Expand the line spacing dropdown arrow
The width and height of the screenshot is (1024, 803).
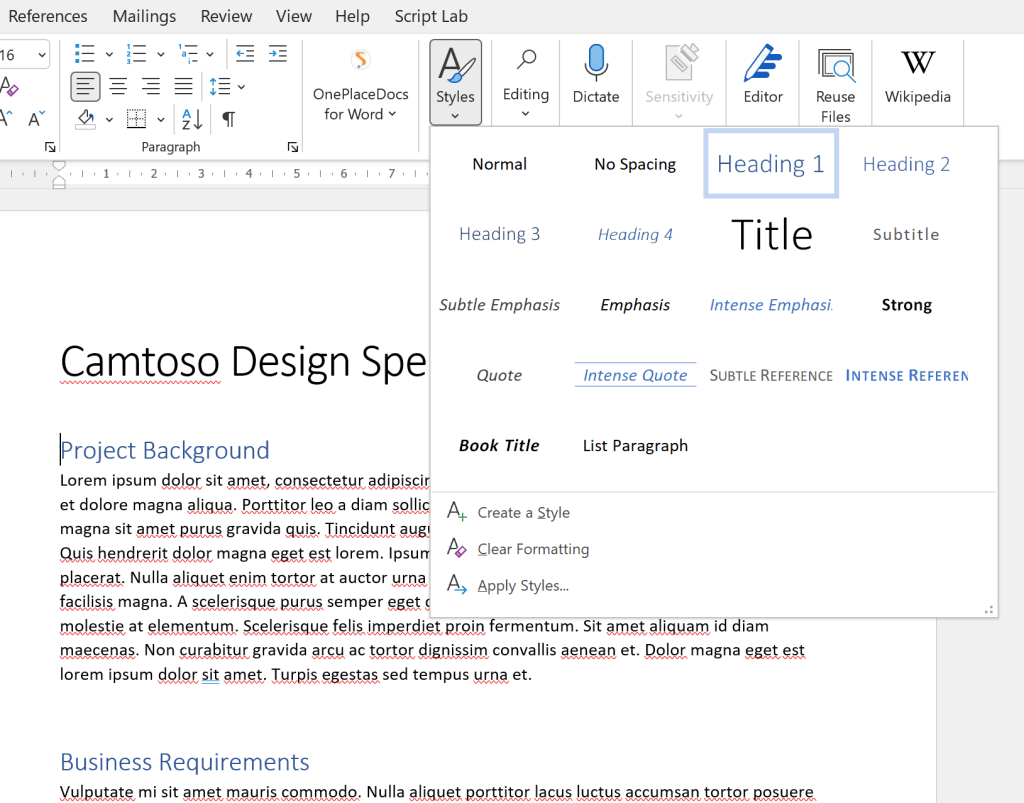(x=241, y=87)
